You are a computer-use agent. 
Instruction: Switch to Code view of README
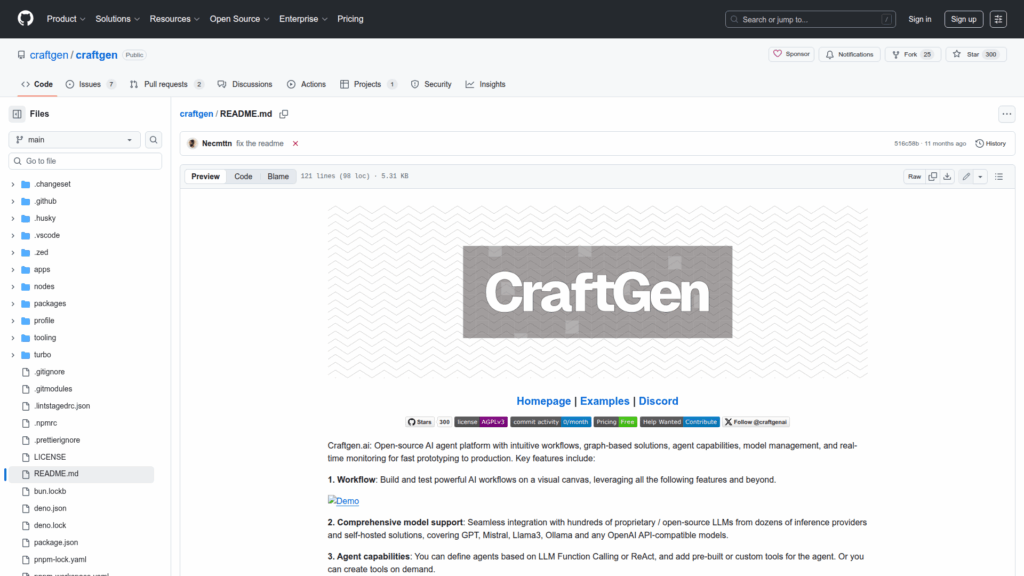click(x=243, y=176)
